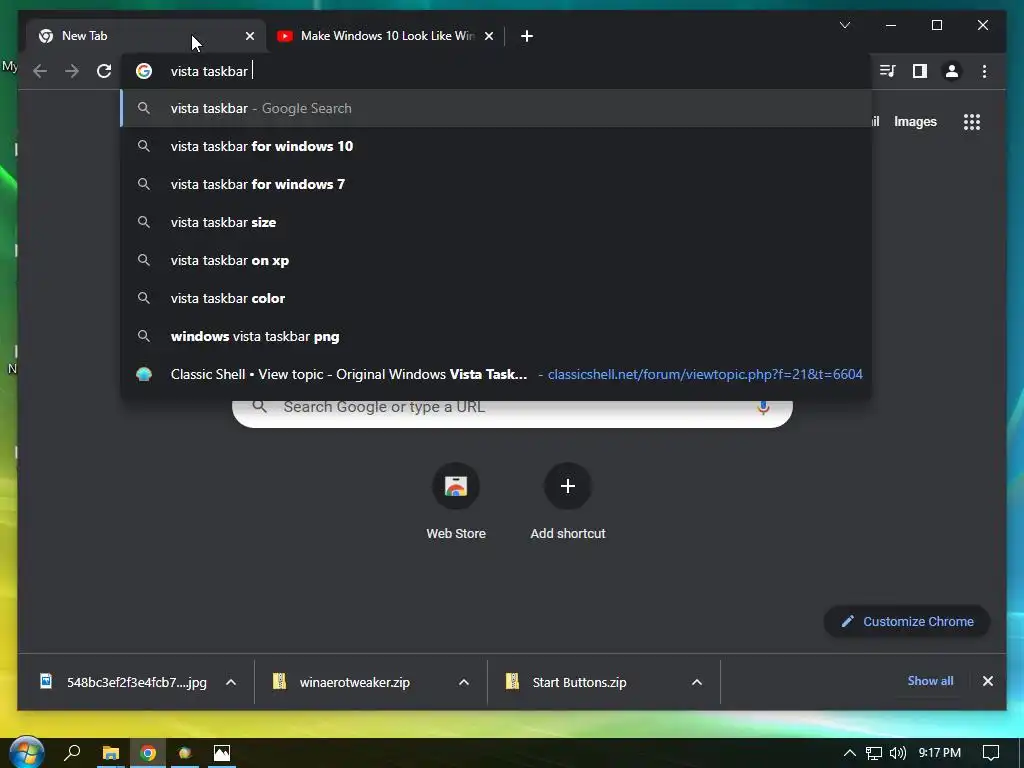The height and width of the screenshot is (768, 1024).
Task: Select suggestion vista taskbar for windows 10
Action: point(496,146)
